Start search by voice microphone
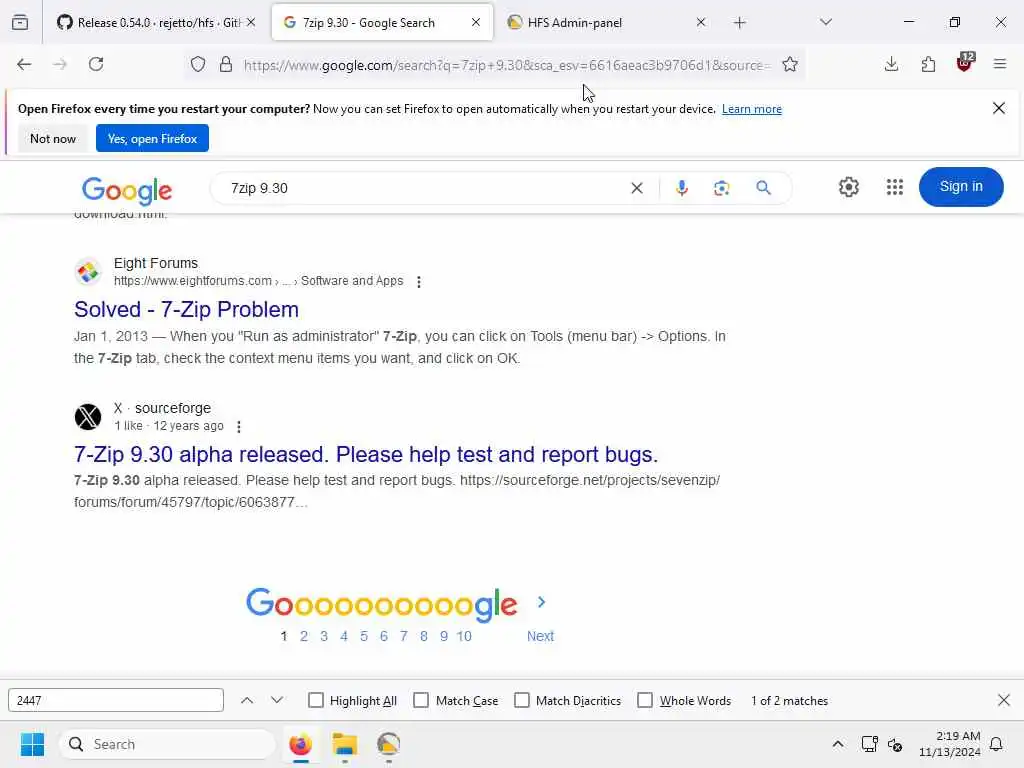Screen dimensions: 1024x768 pyautogui.click(x=681, y=188)
